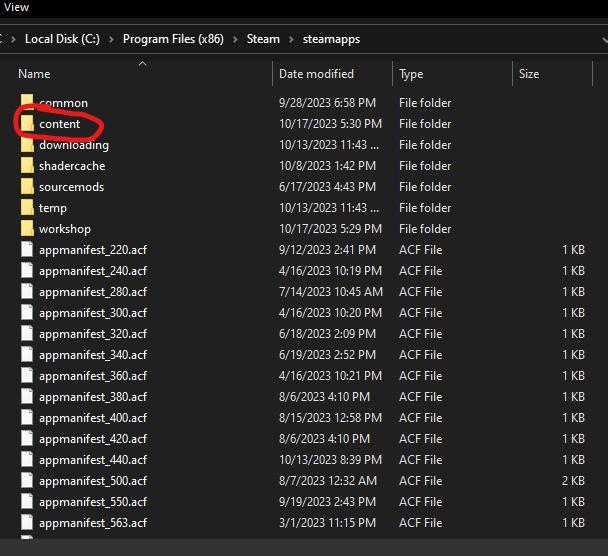The width and height of the screenshot is (608, 556).
Task: Click appmanifest_220.acf file icon
Action: point(27,249)
